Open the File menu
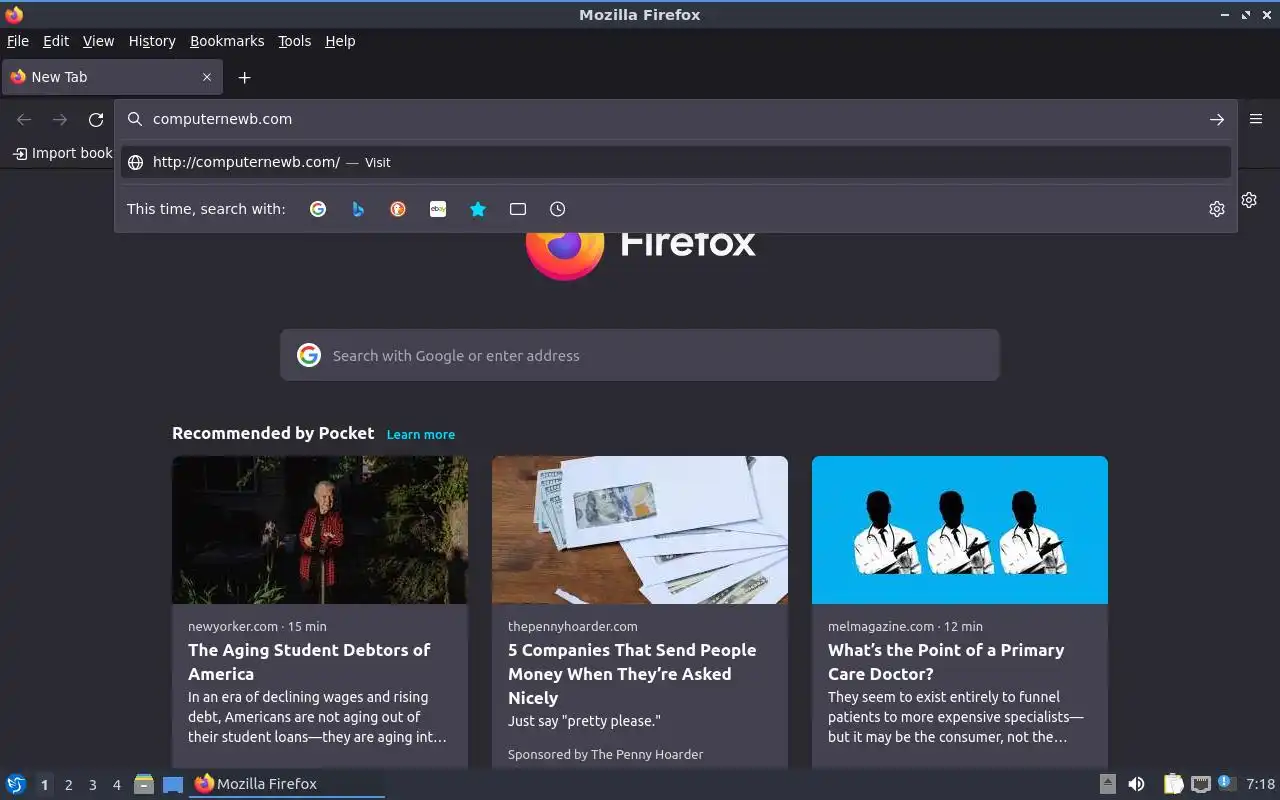Image resolution: width=1280 pixels, height=800 pixels. click(18, 41)
